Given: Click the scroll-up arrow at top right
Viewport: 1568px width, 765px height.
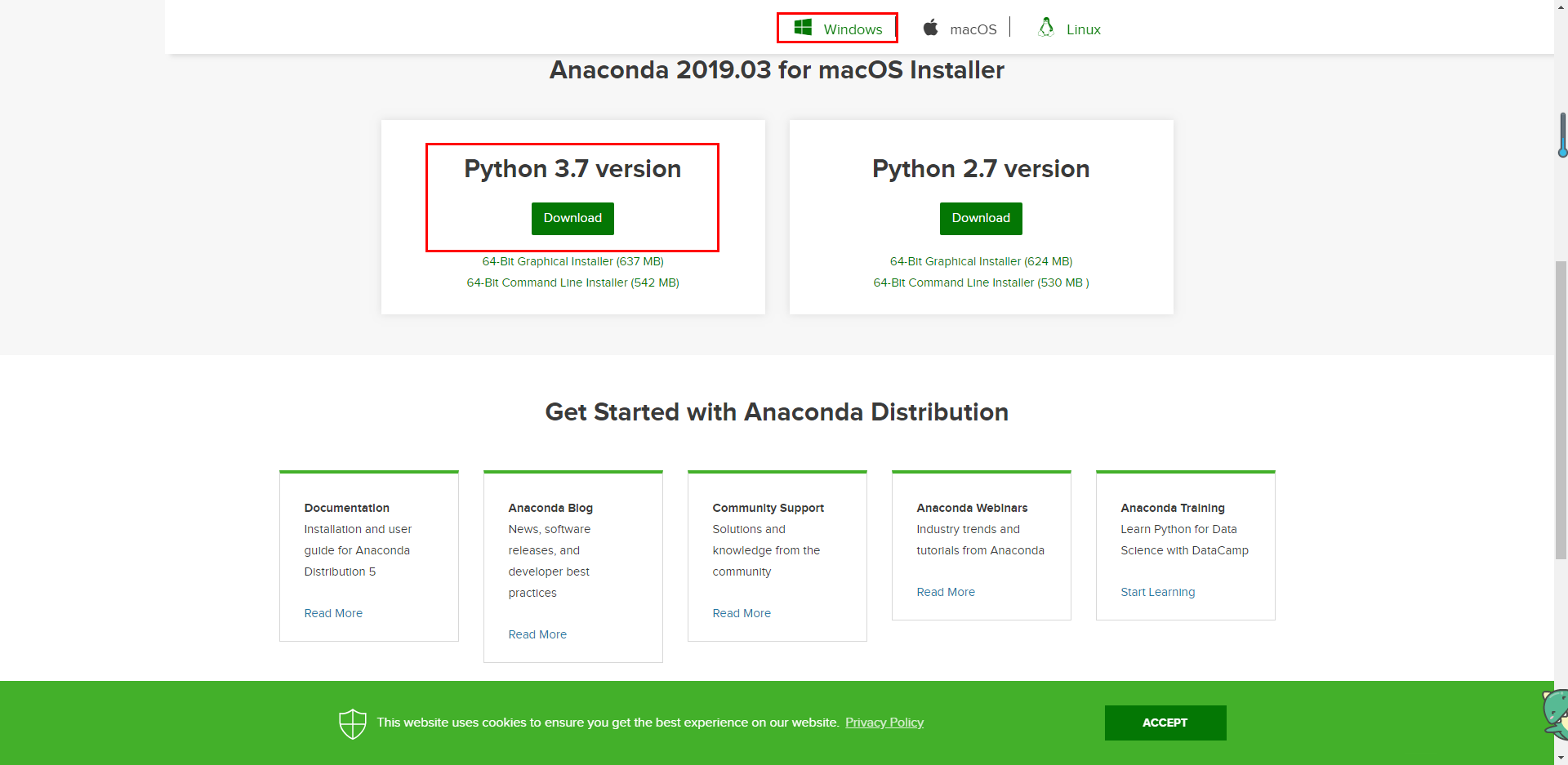Looking at the screenshot, I should [1559, 7].
